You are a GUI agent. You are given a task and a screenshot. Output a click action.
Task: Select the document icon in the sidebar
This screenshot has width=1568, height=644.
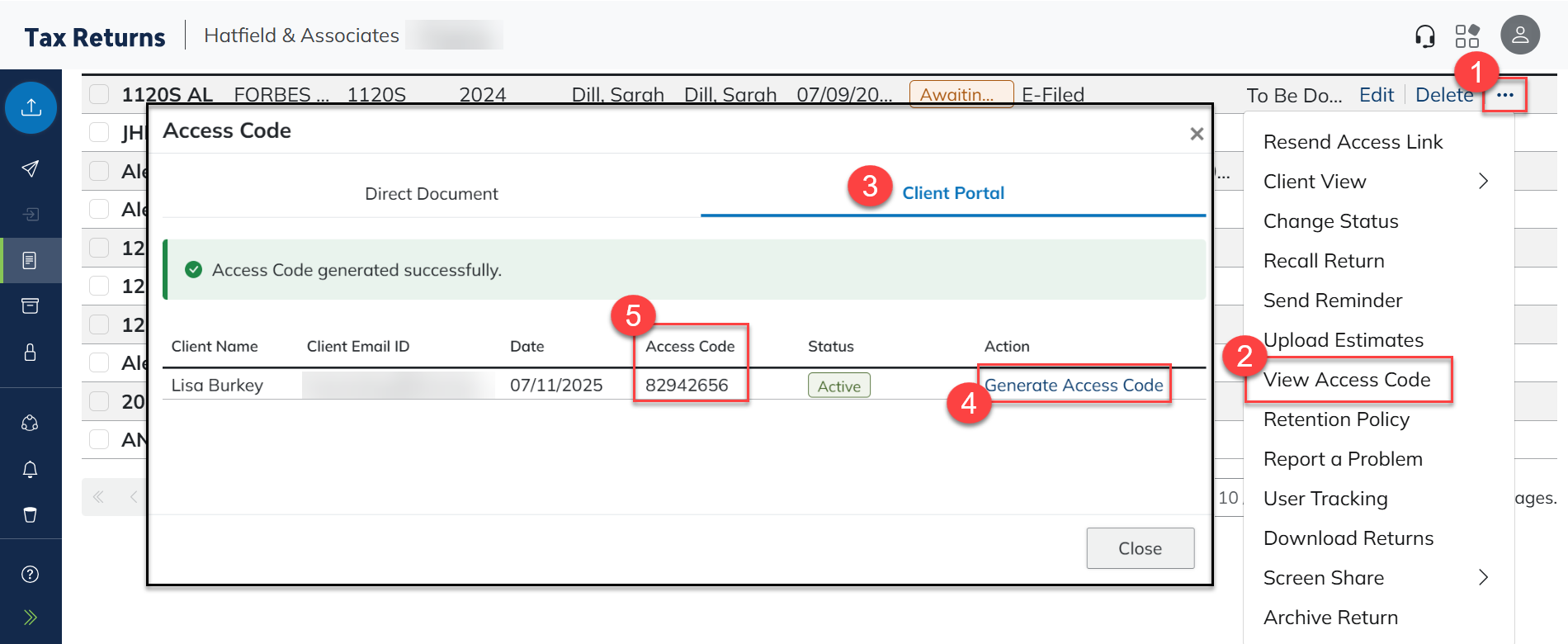point(31,261)
